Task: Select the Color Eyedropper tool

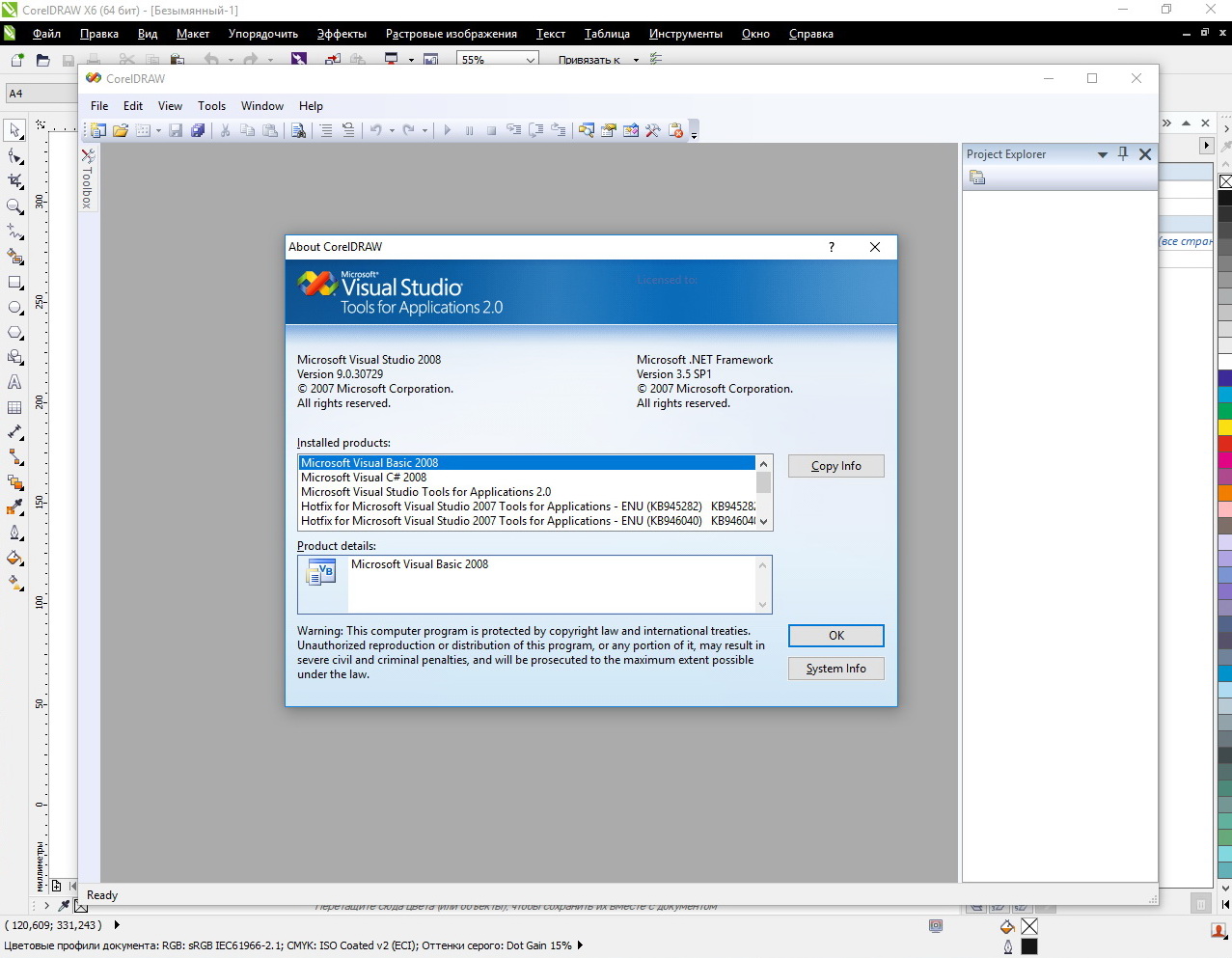Action: tap(14, 508)
